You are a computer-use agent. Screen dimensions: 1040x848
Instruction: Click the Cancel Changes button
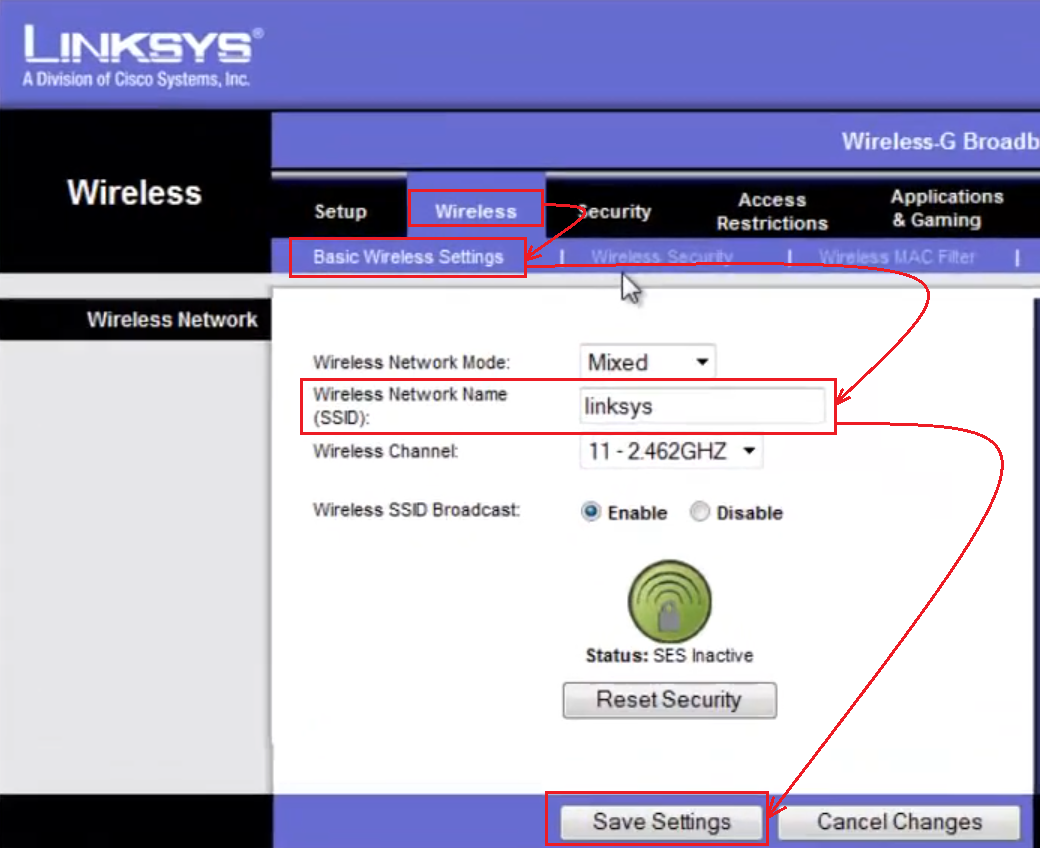point(899,822)
